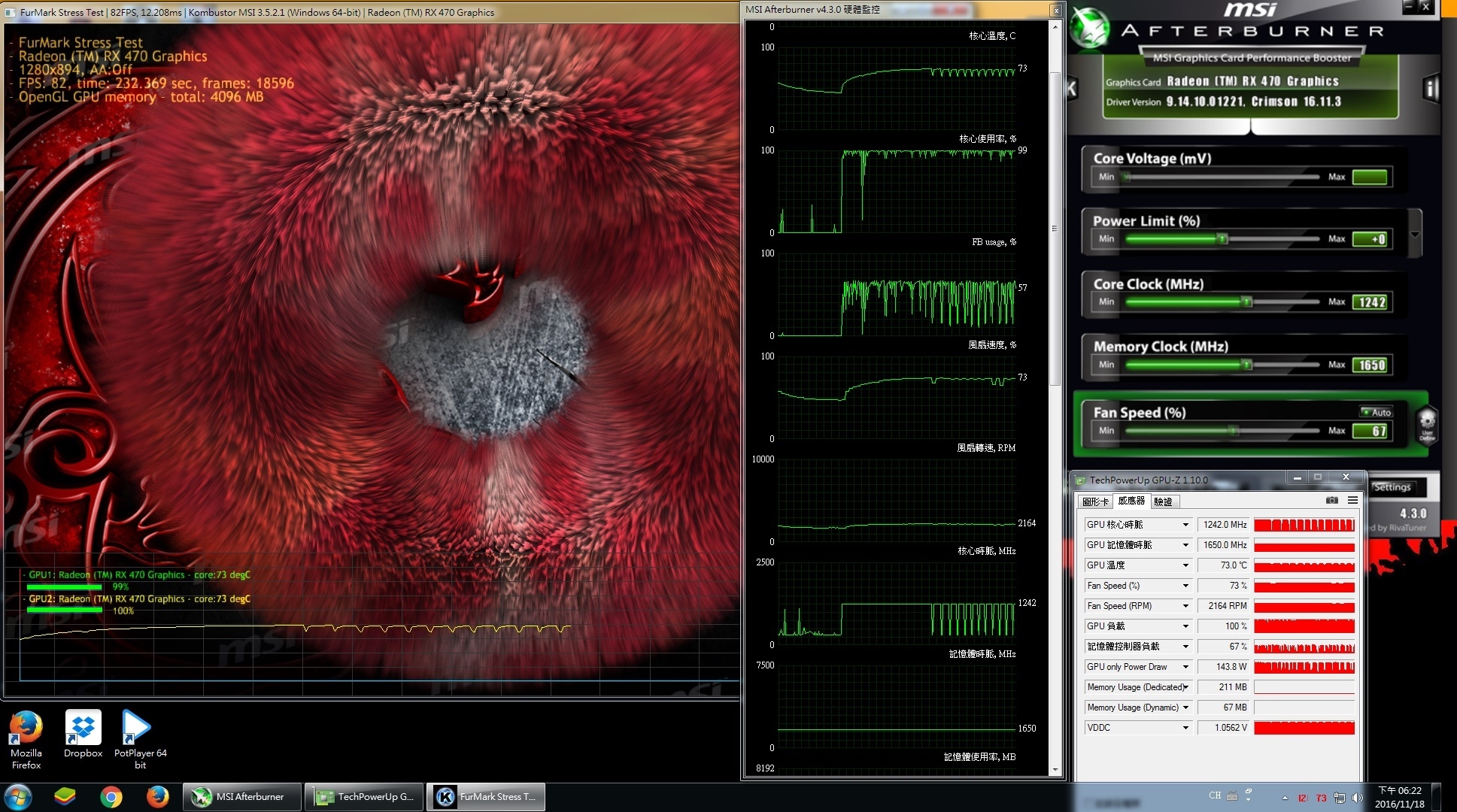Screen dimensions: 1457x812
Task: Close the Afterburner hardware monitor window
Action: point(1056,11)
